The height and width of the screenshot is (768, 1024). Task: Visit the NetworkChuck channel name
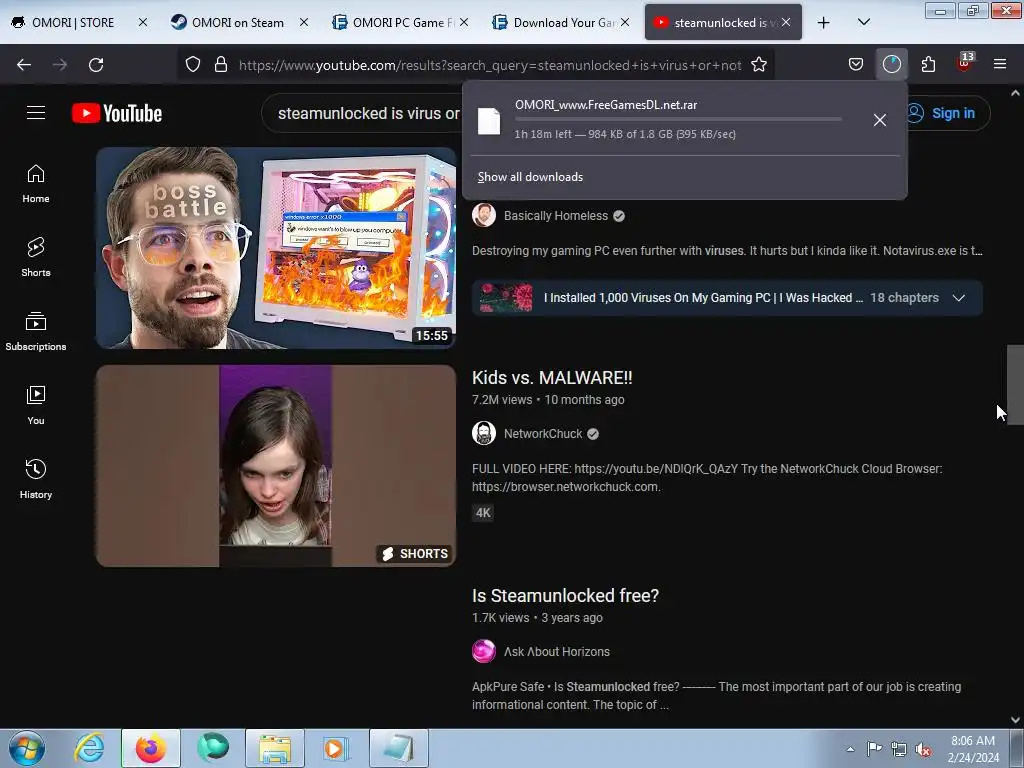click(543, 434)
